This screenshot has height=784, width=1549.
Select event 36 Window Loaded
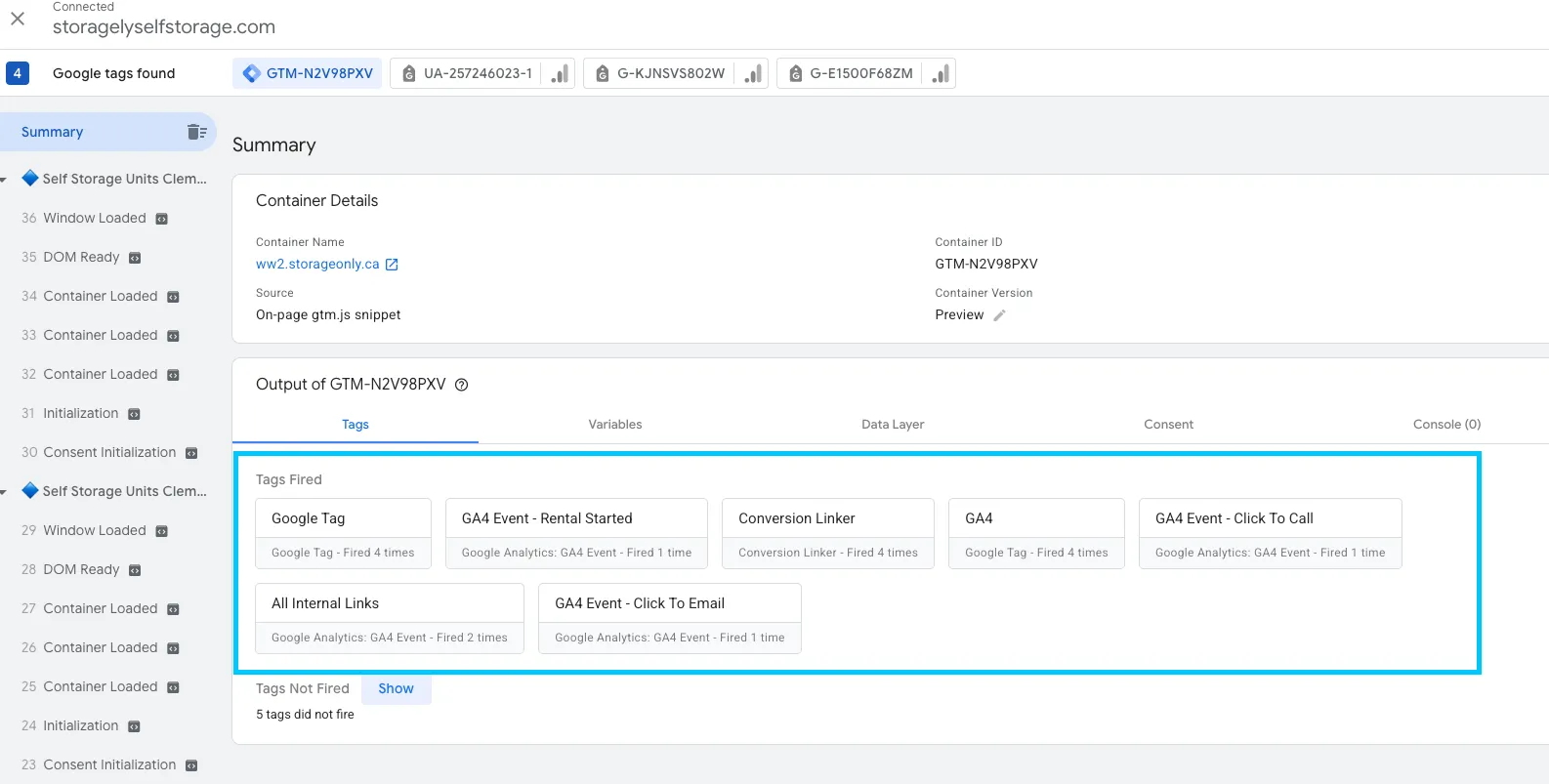pos(95,218)
